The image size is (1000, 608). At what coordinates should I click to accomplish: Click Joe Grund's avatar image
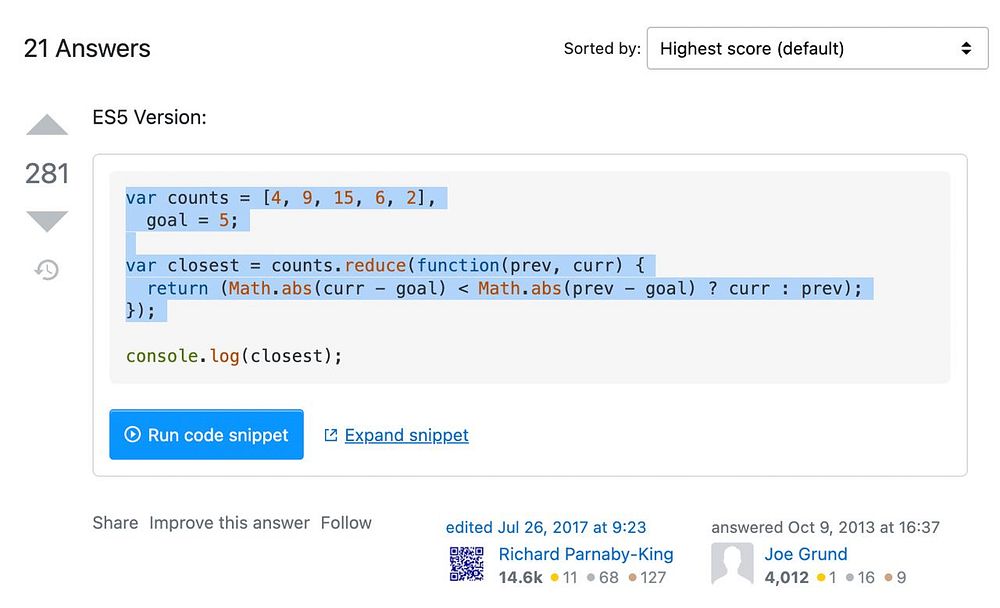click(x=732, y=564)
